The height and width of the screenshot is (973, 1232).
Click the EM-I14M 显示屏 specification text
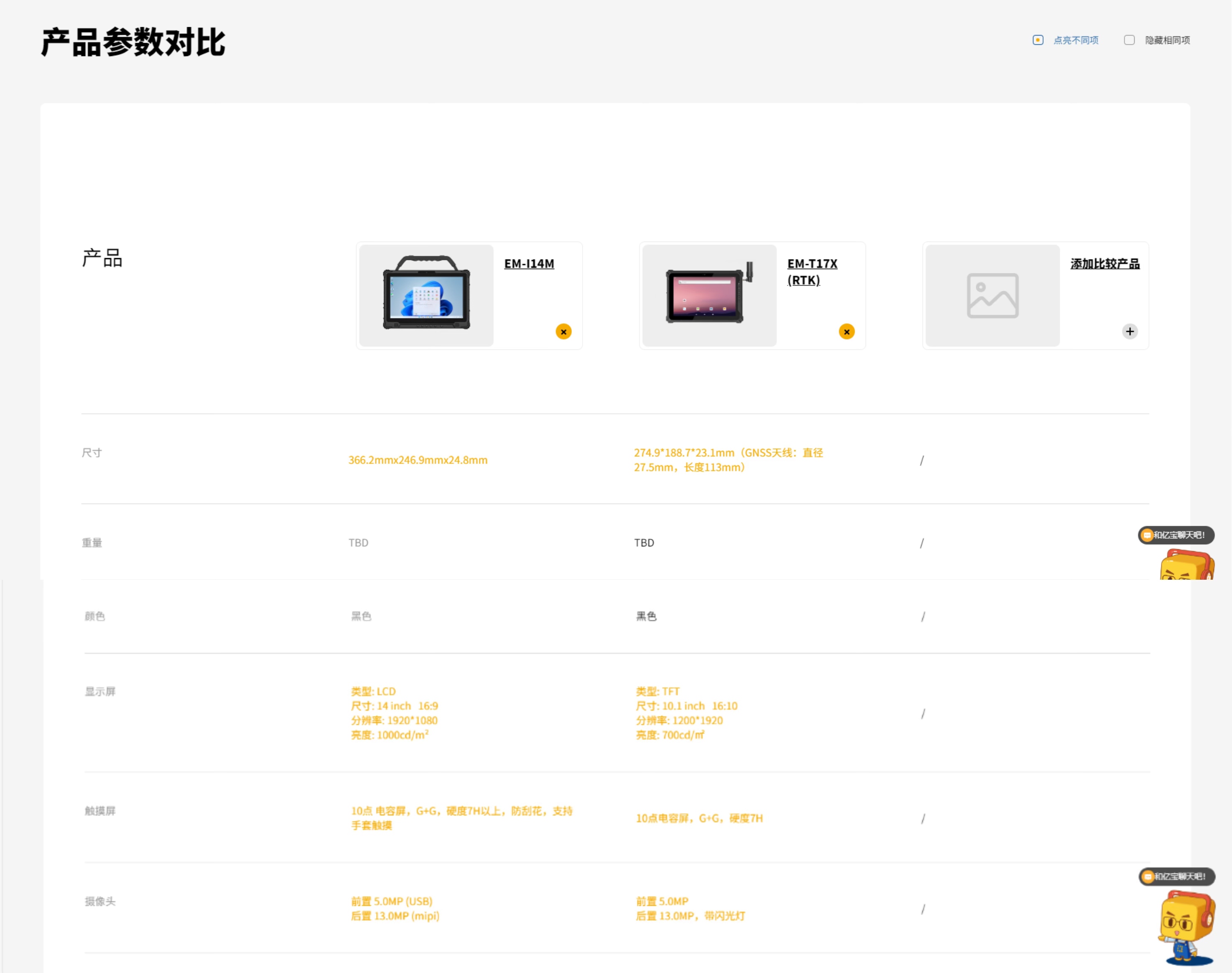394,713
